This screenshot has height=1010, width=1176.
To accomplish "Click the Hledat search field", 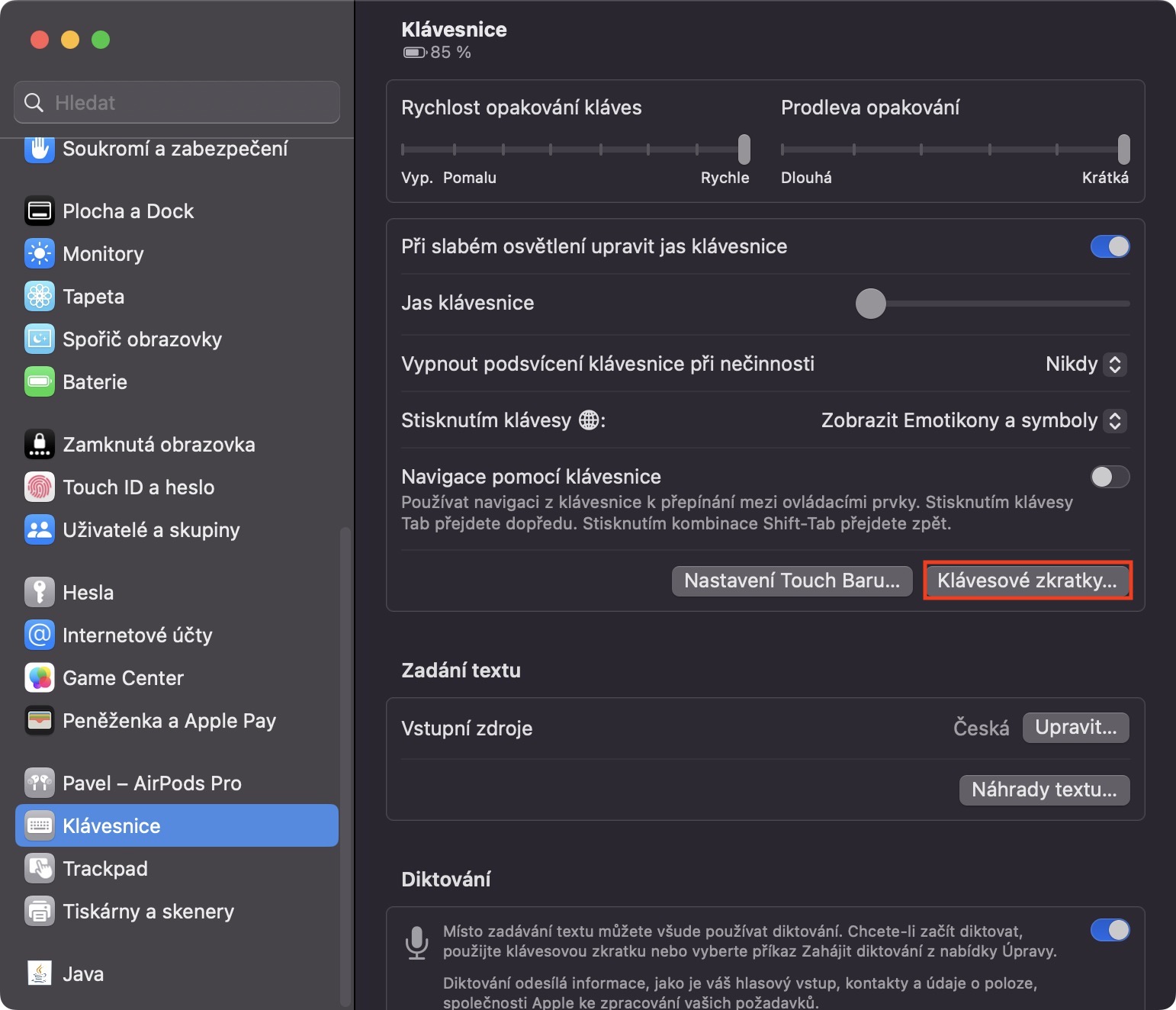I will [x=177, y=102].
